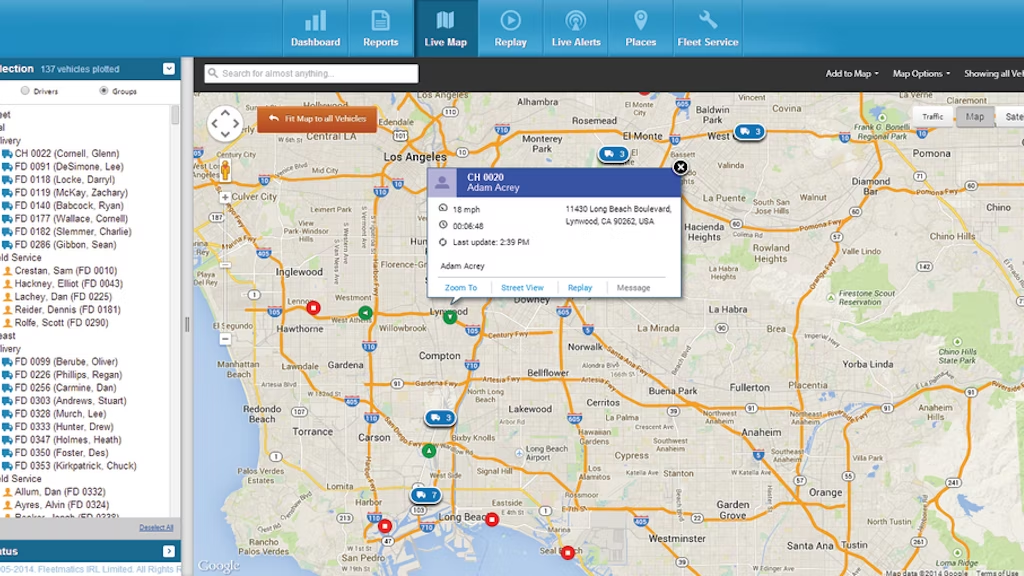Click the truck icon beside FD 0256 (Carmine, Dan)
1024x576 pixels.
point(7,388)
